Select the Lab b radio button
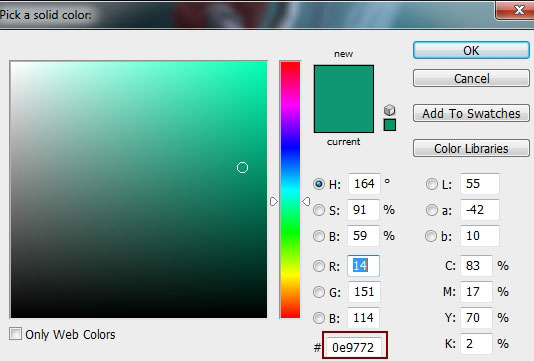Image resolution: width=534 pixels, height=361 pixels. tap(431, 236)
